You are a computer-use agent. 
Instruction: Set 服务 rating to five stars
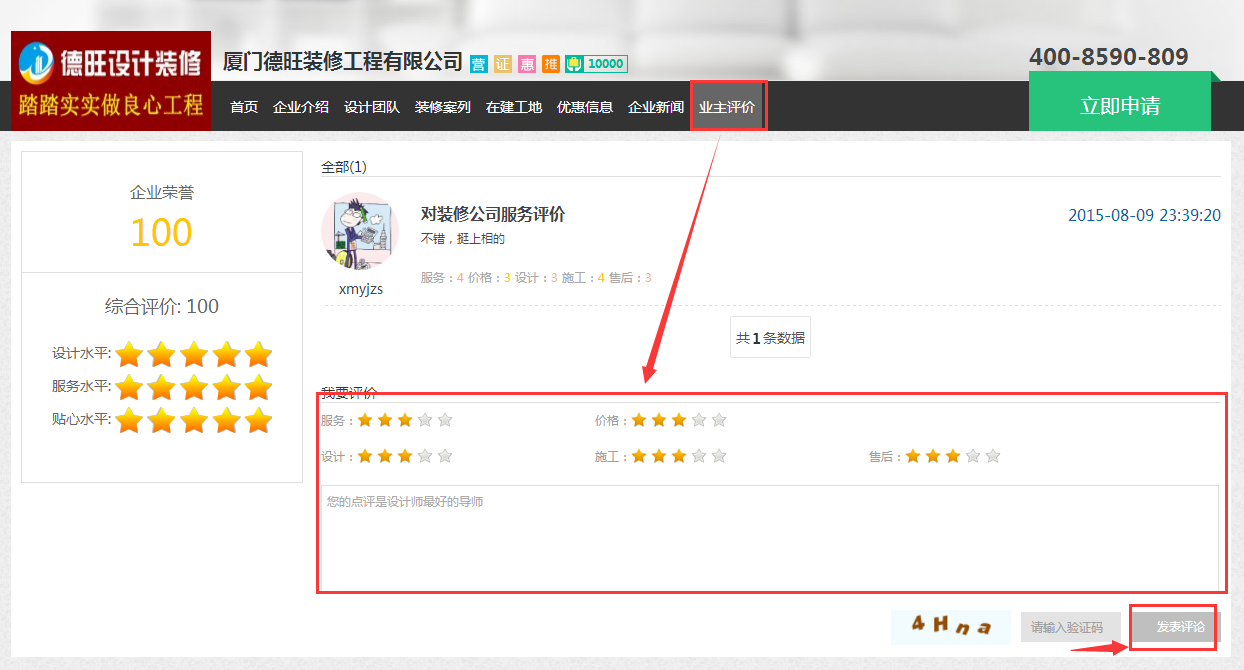[x=445, y=420]
